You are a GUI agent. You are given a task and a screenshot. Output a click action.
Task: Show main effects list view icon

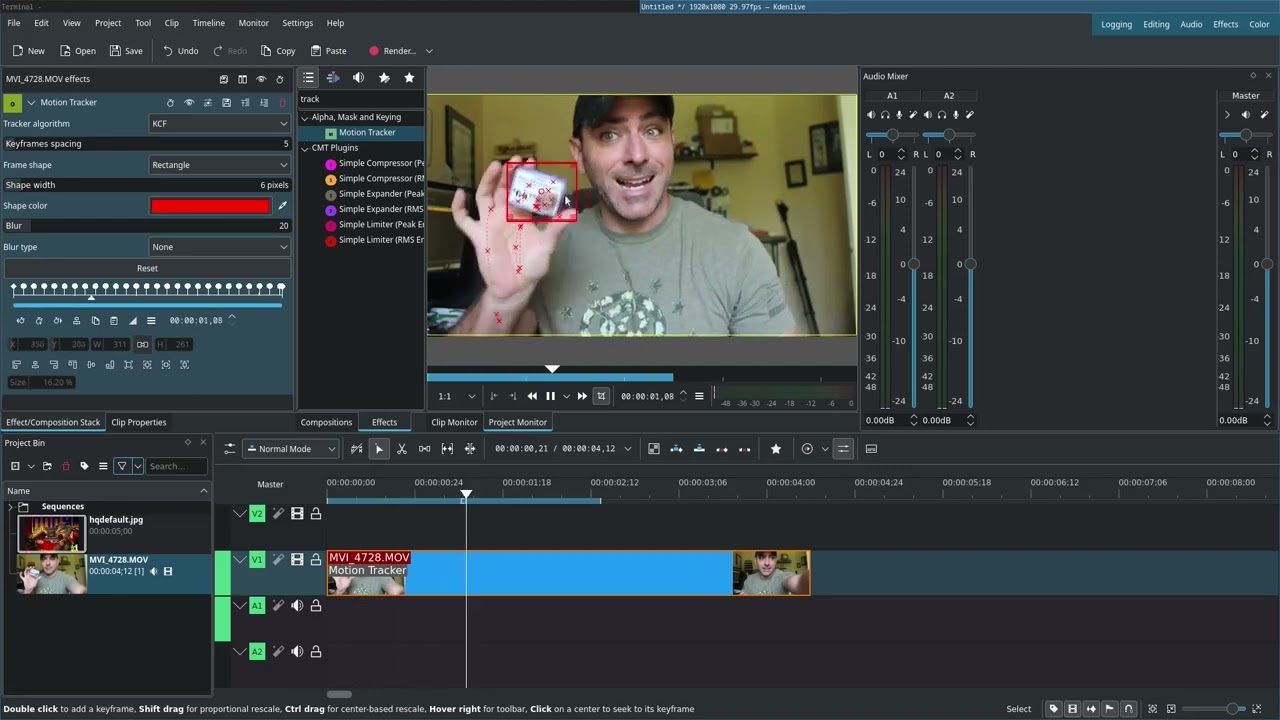pyautogui.click(x=309, y=77)
